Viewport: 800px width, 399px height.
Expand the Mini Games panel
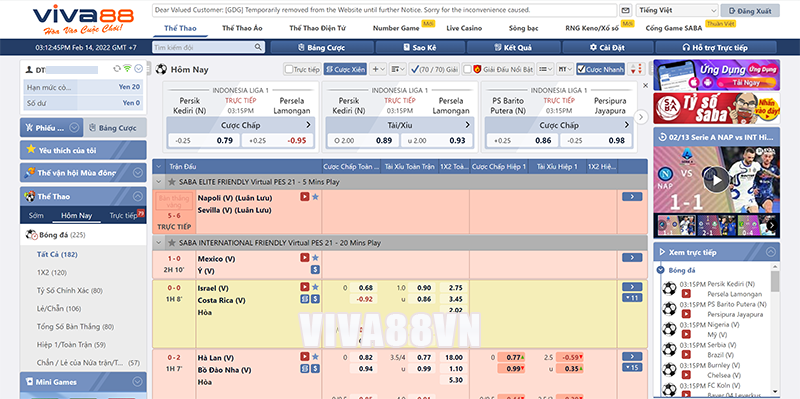pyautogui.click(x=138, y=382)
